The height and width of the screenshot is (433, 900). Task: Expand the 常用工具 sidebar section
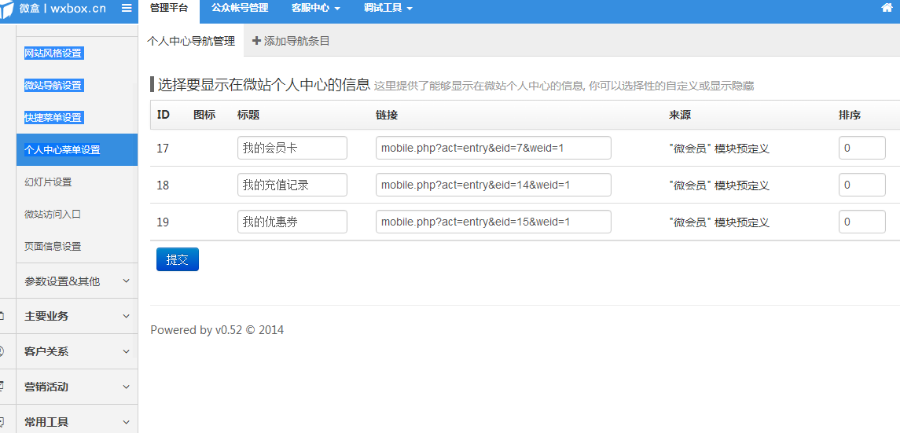77,422
